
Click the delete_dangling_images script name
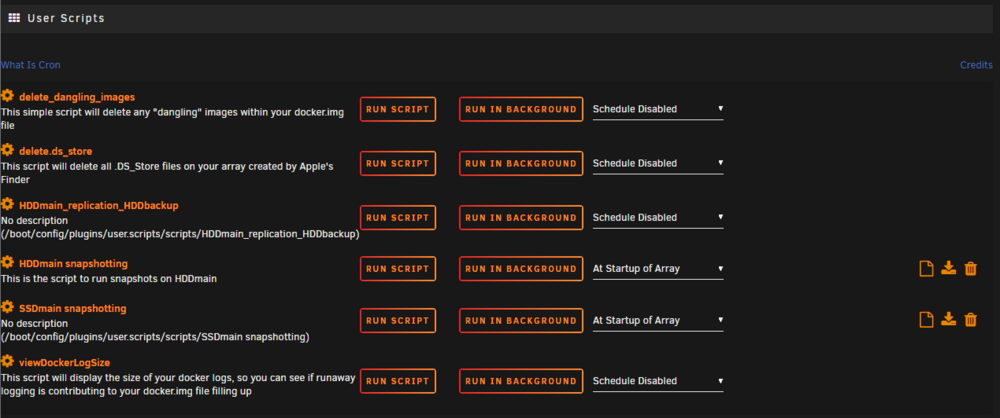coord(77,97)
